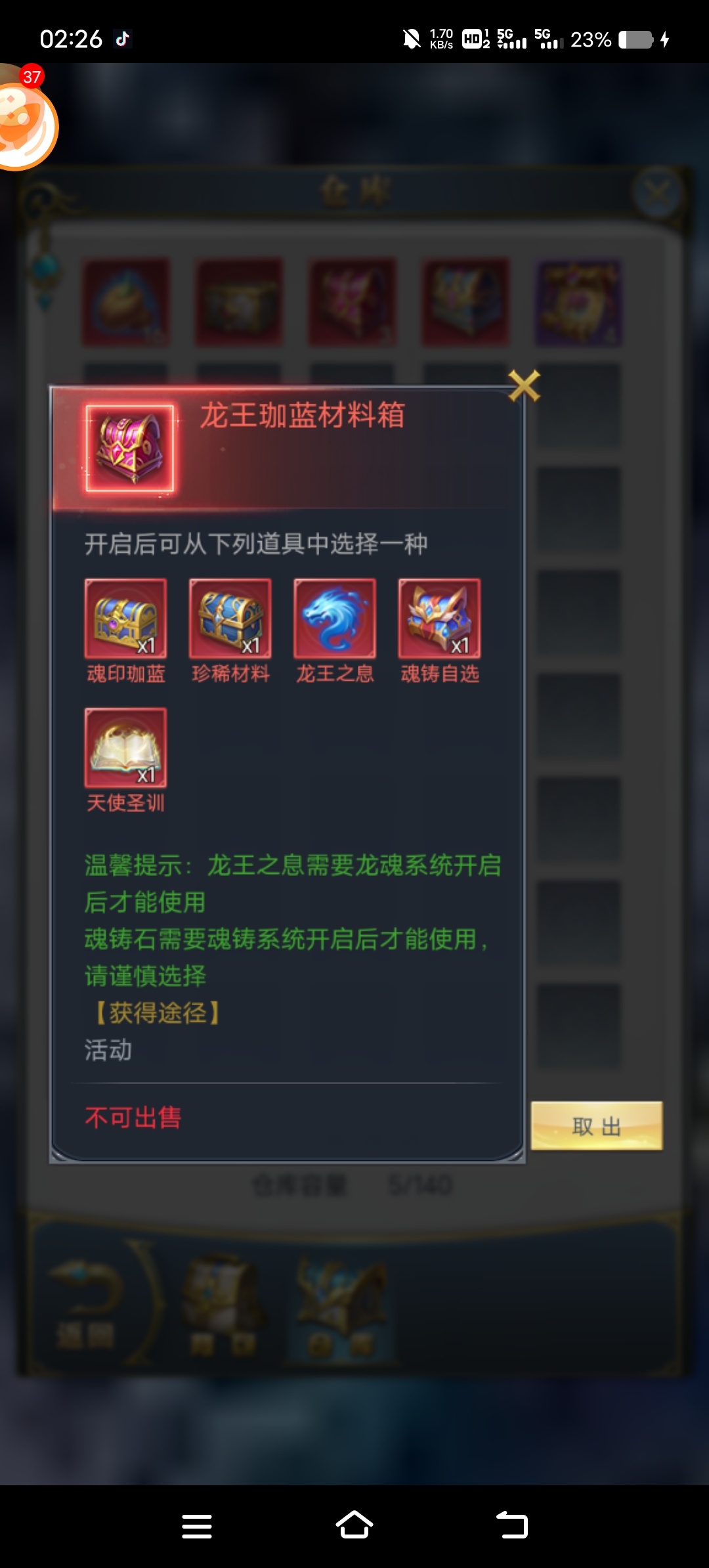Tap the Android back navigation button

pos(512,1526)
